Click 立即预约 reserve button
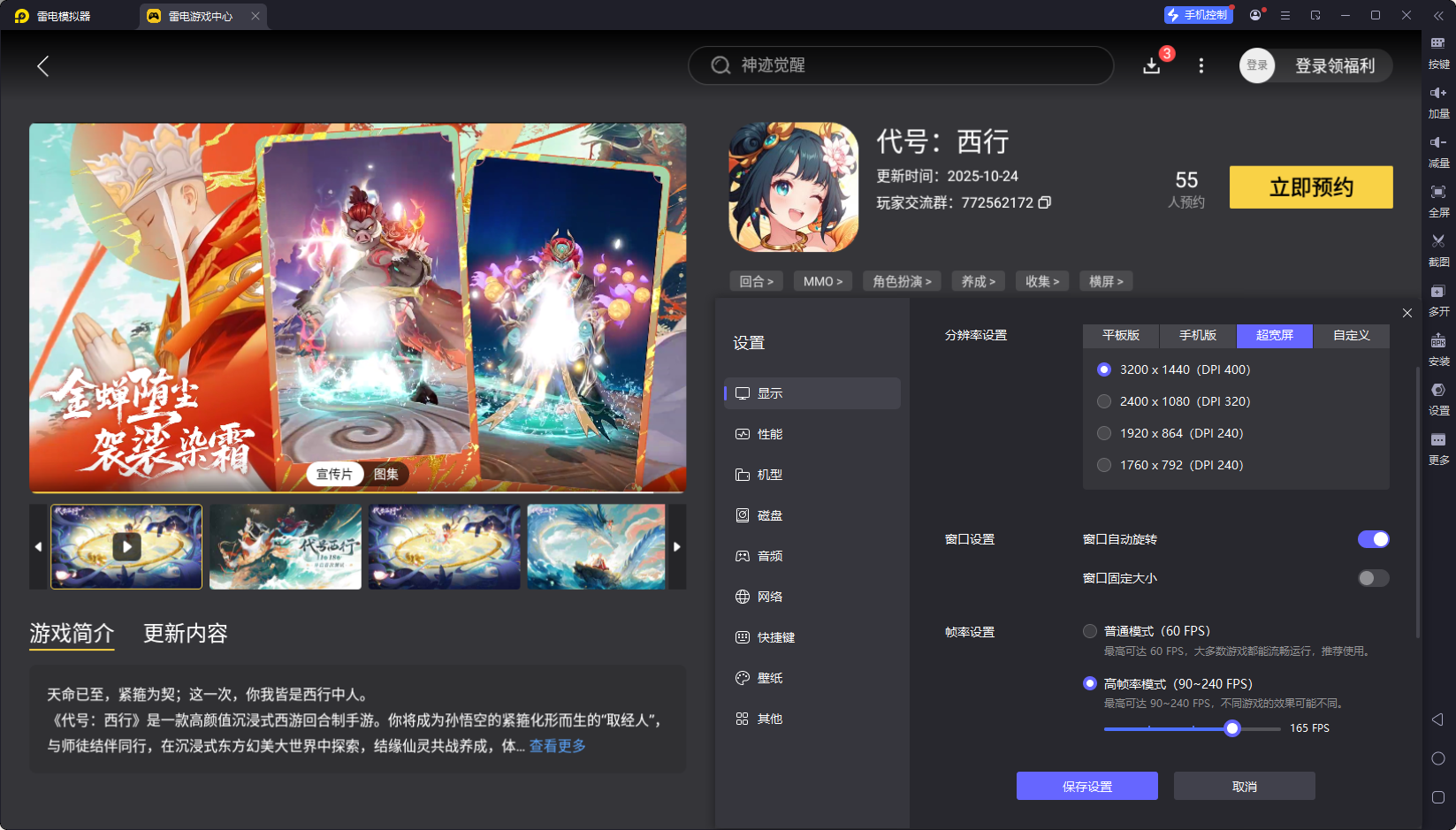This screenshot has width=1456, height=830. click(1311, 187)
